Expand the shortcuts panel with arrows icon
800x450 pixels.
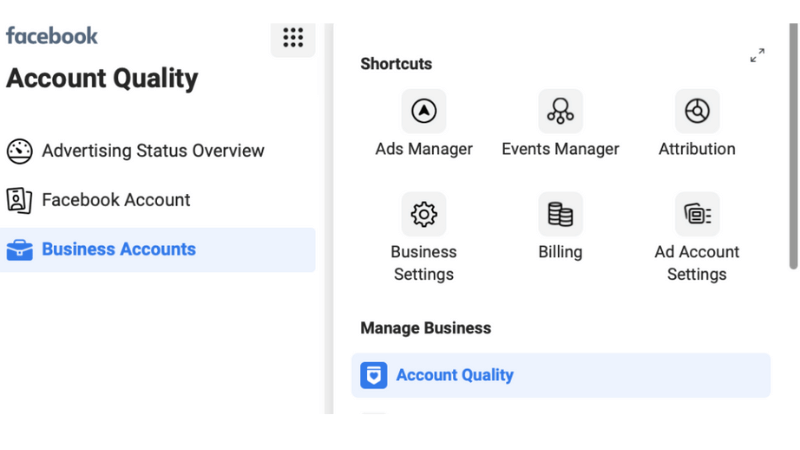(757, 55)
